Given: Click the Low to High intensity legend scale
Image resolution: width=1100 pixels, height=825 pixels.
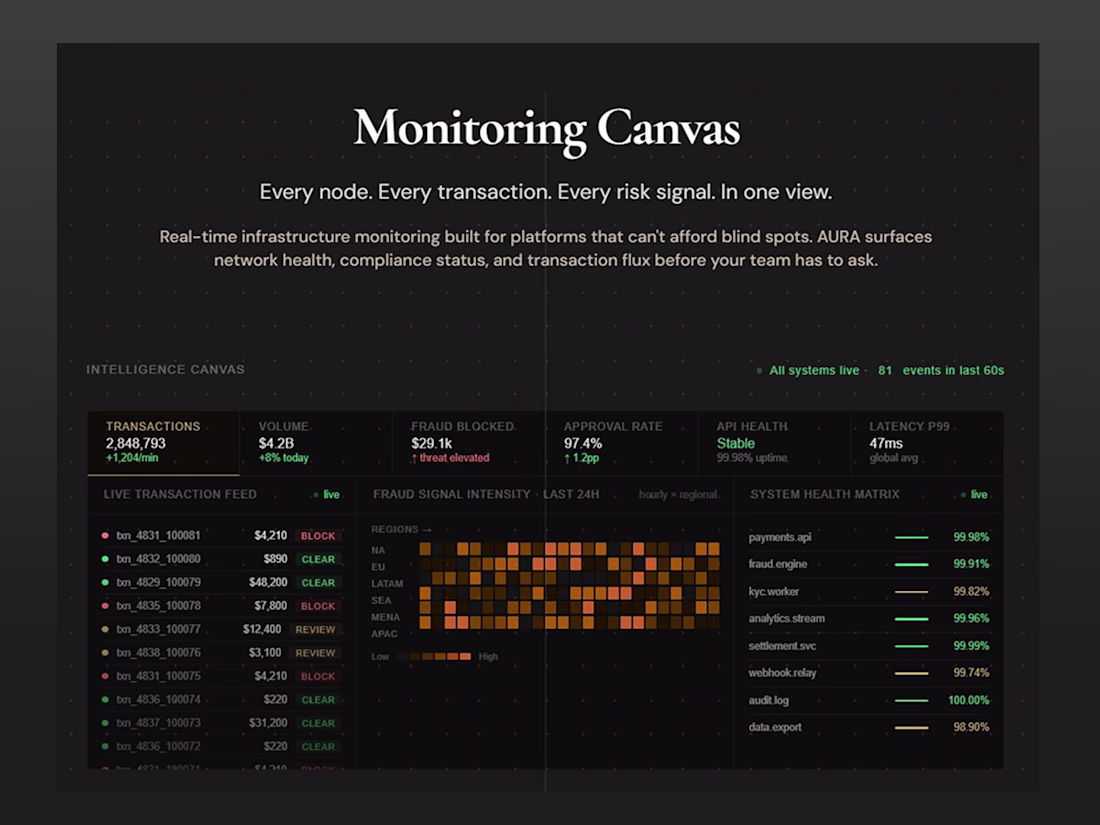Looking at the screenshot, I should (x=434, y=657).
